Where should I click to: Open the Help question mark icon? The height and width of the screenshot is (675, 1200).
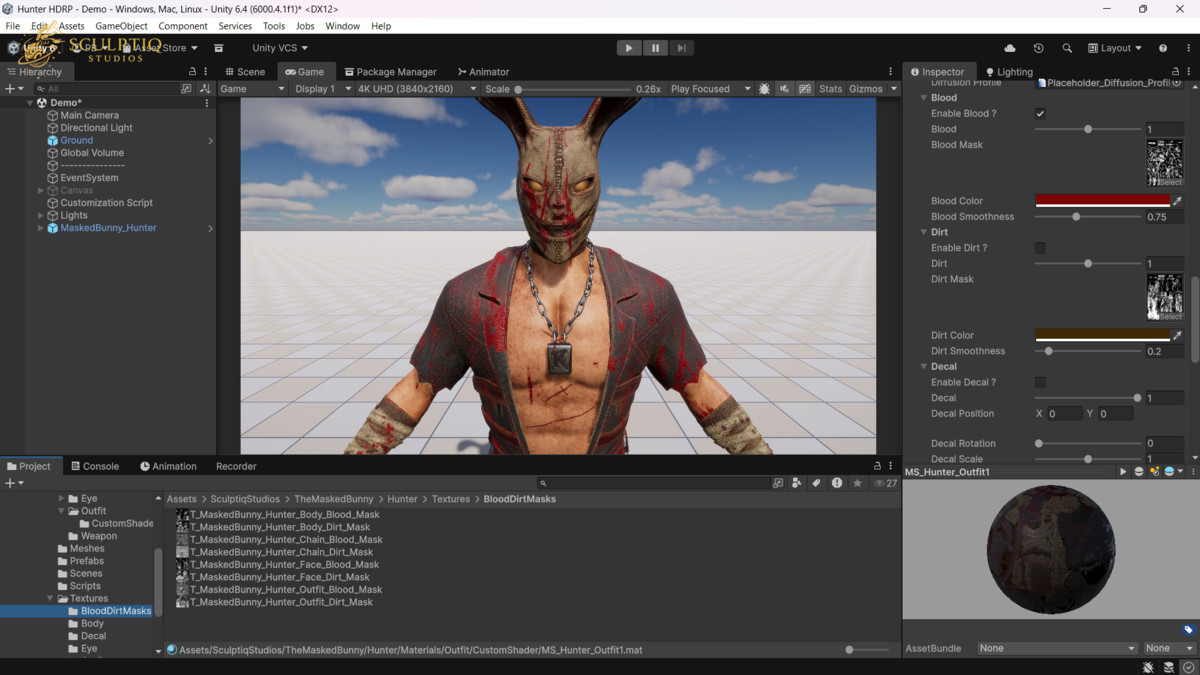pyautogui.click(x=1162, y=48)
